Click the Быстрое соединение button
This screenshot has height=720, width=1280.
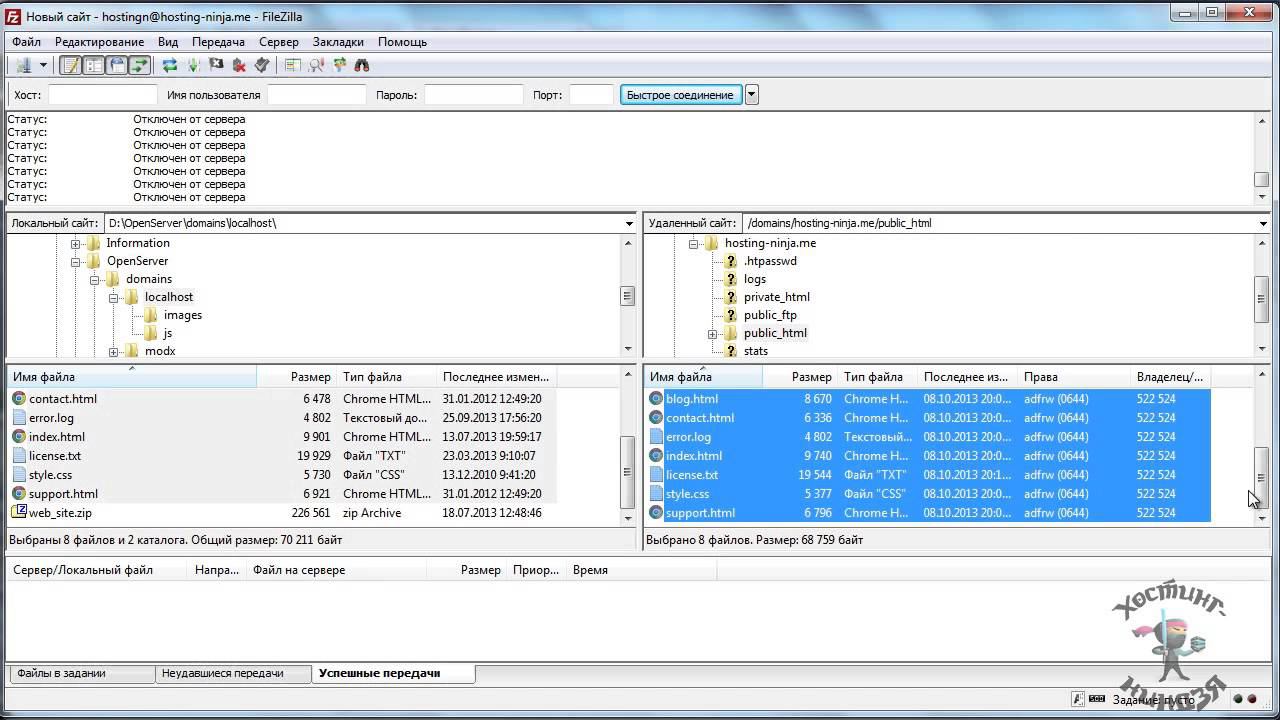pyautogui.click(x=680, y=95)
